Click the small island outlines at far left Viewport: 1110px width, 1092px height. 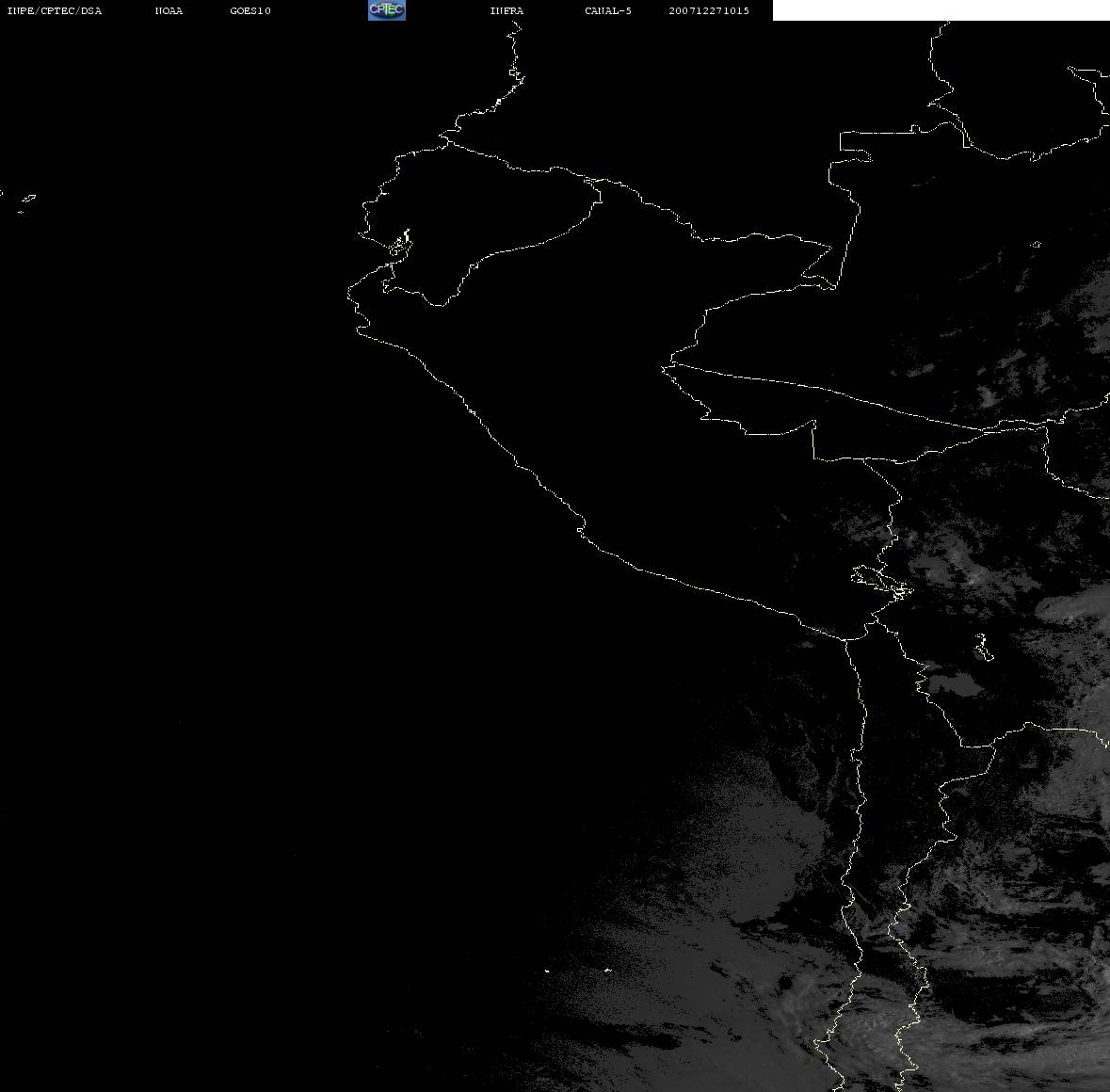[x=24, y=201]
